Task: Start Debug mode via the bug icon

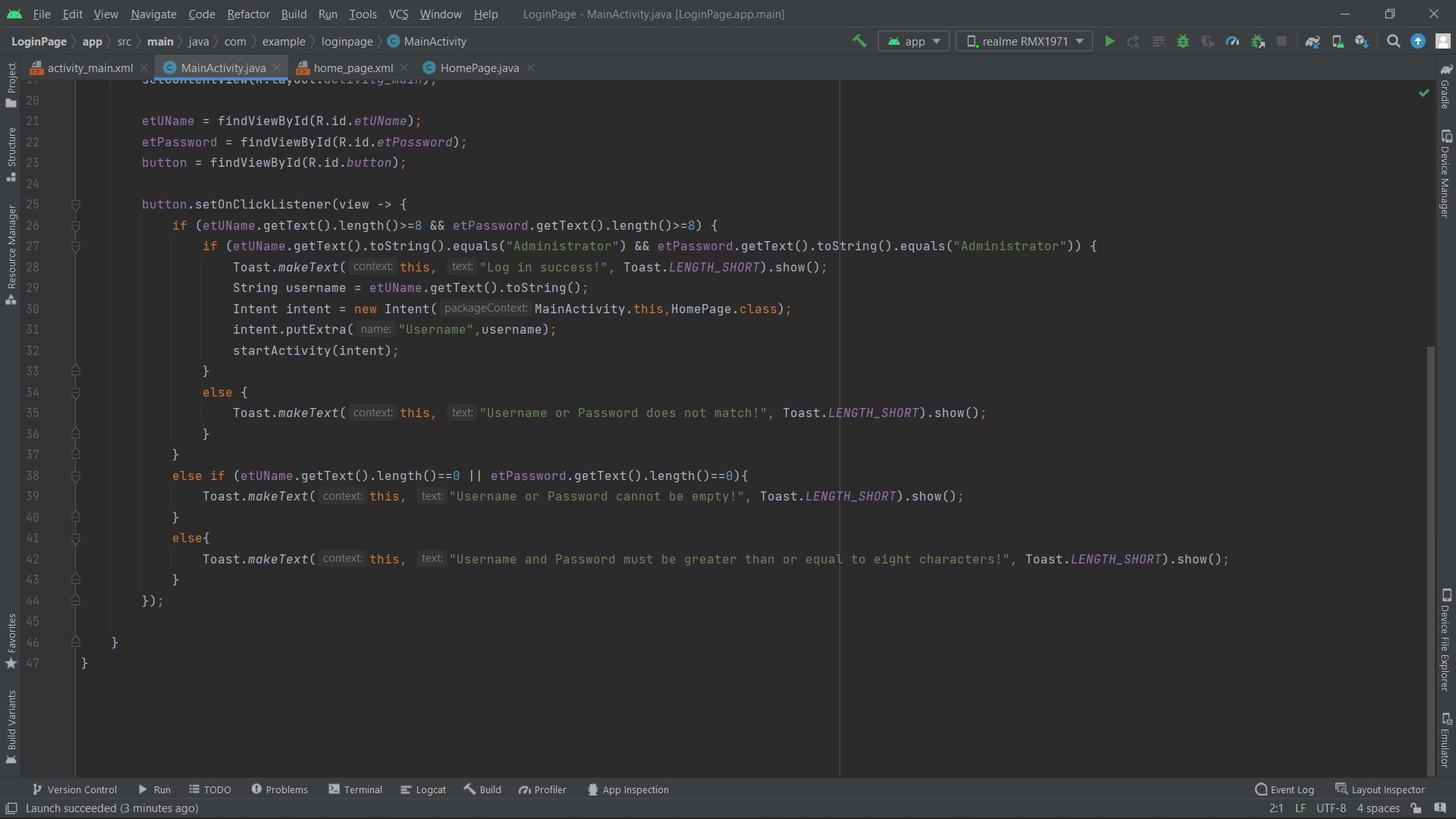Action: pos(1184,42)
